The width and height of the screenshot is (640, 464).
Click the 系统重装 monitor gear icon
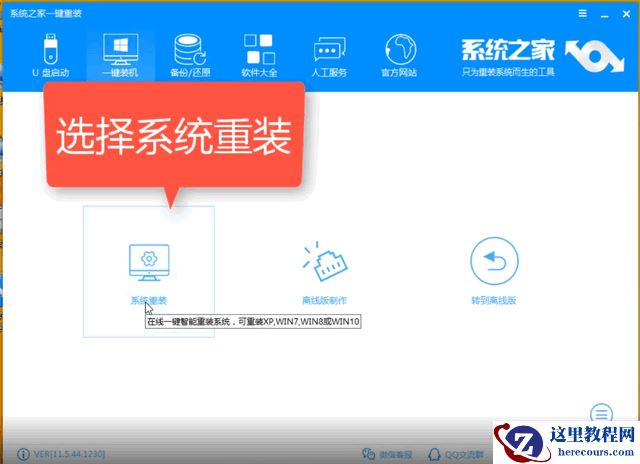pos(149,262)
